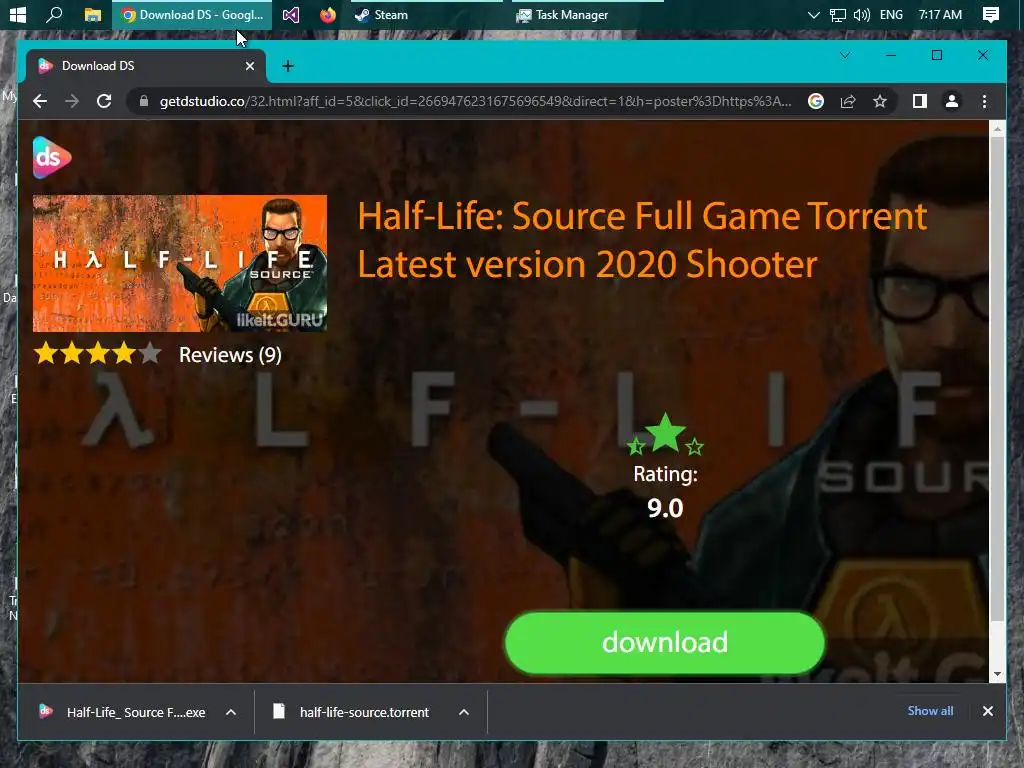Click the DS logo on the page
Screen dimensions: 1024x768
coord(52,157)
